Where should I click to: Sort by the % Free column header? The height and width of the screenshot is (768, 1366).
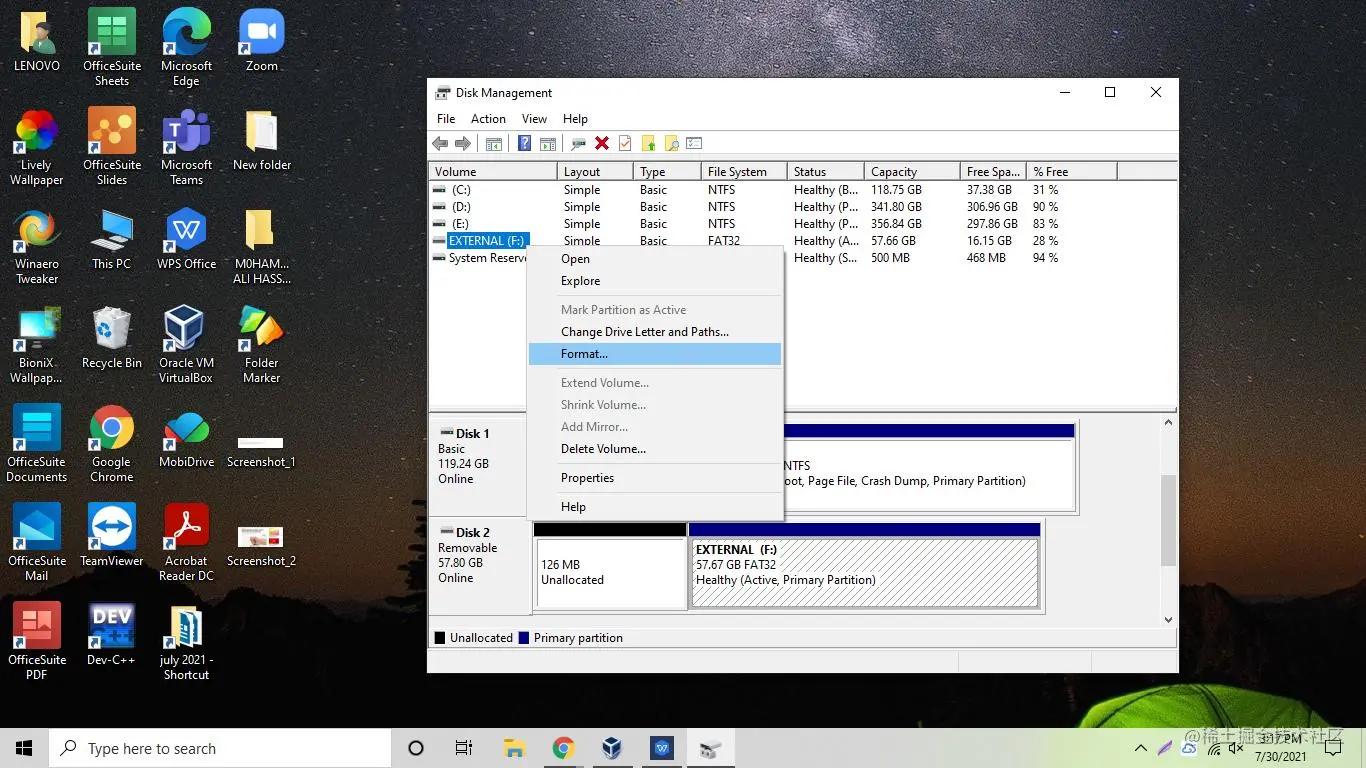coord(1073,172)
